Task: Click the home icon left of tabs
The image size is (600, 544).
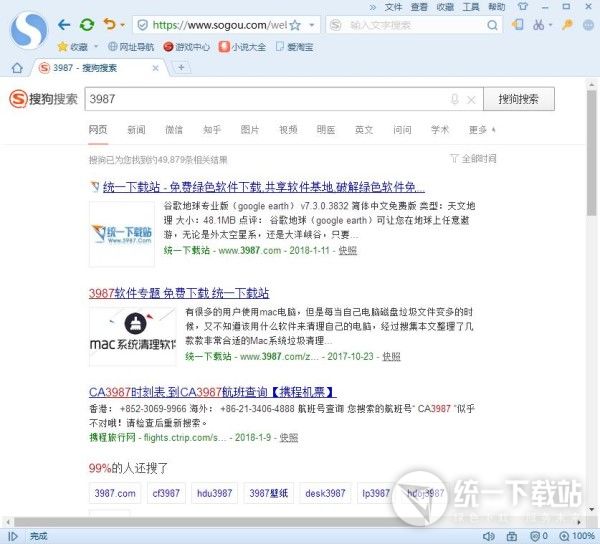Action: tap(17, 68)
